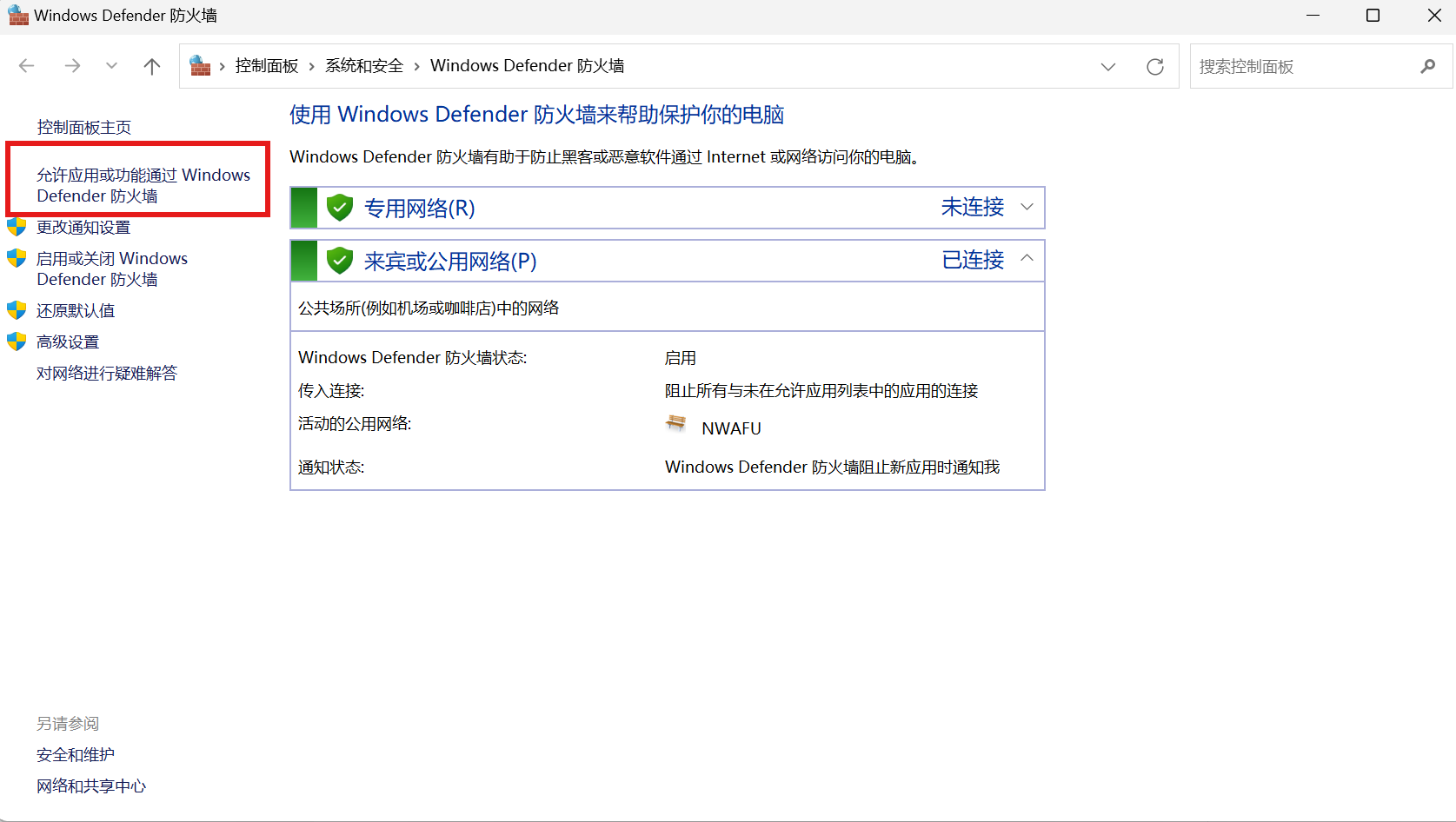Open 启用或关闭 Windows Defender 防火墙
Viewport: 1456px width, 822px height.
click(x=112, y=268)
